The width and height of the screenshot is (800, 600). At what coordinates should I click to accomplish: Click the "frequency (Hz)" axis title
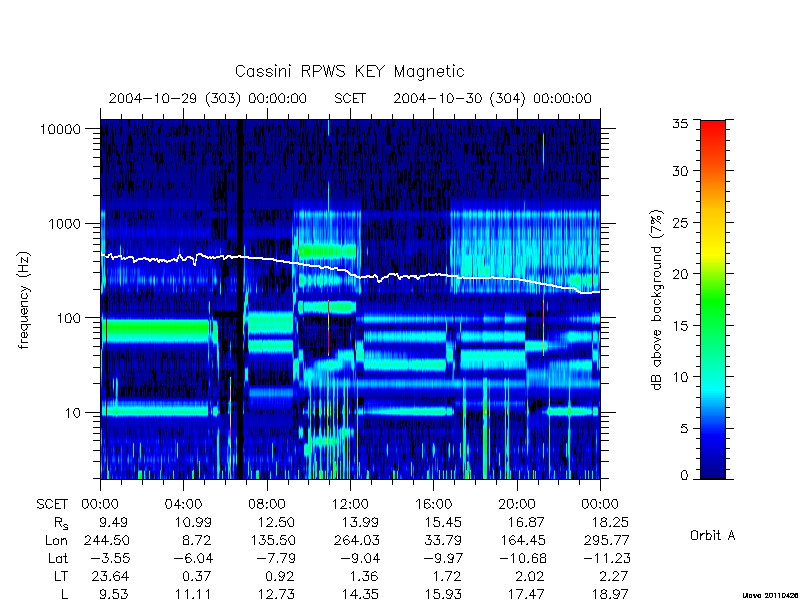tap(24, 301)
